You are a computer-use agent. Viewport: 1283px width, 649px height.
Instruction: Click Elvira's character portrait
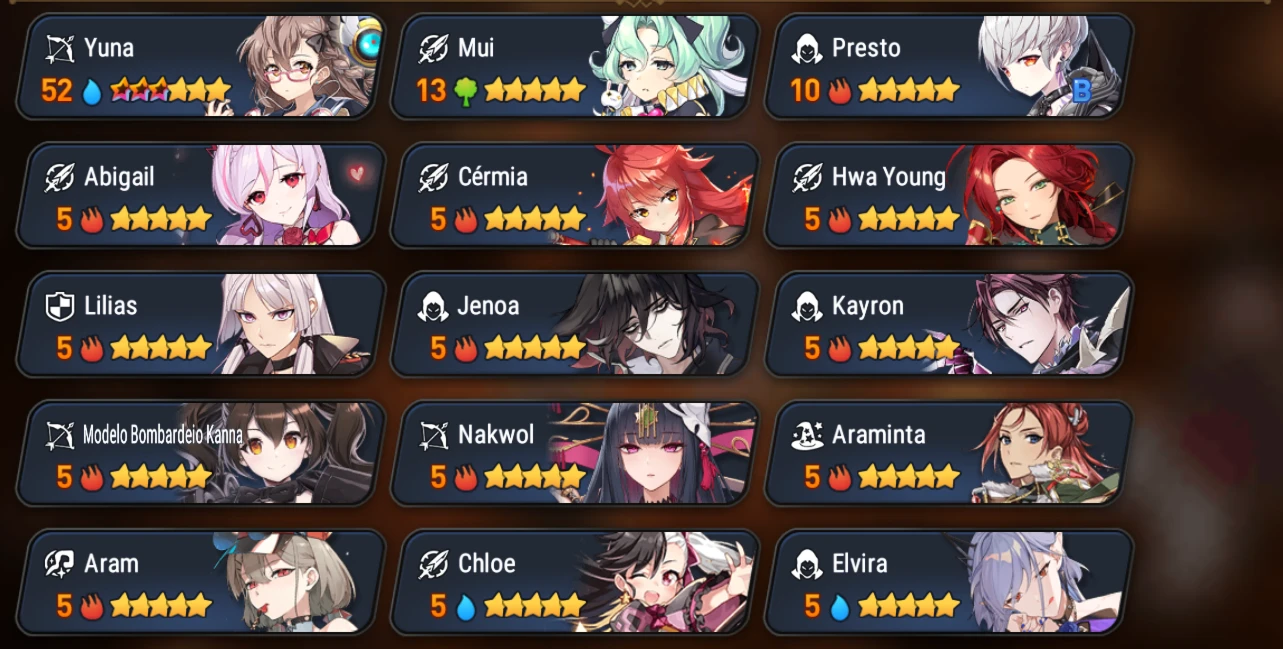click(1030, 582)
